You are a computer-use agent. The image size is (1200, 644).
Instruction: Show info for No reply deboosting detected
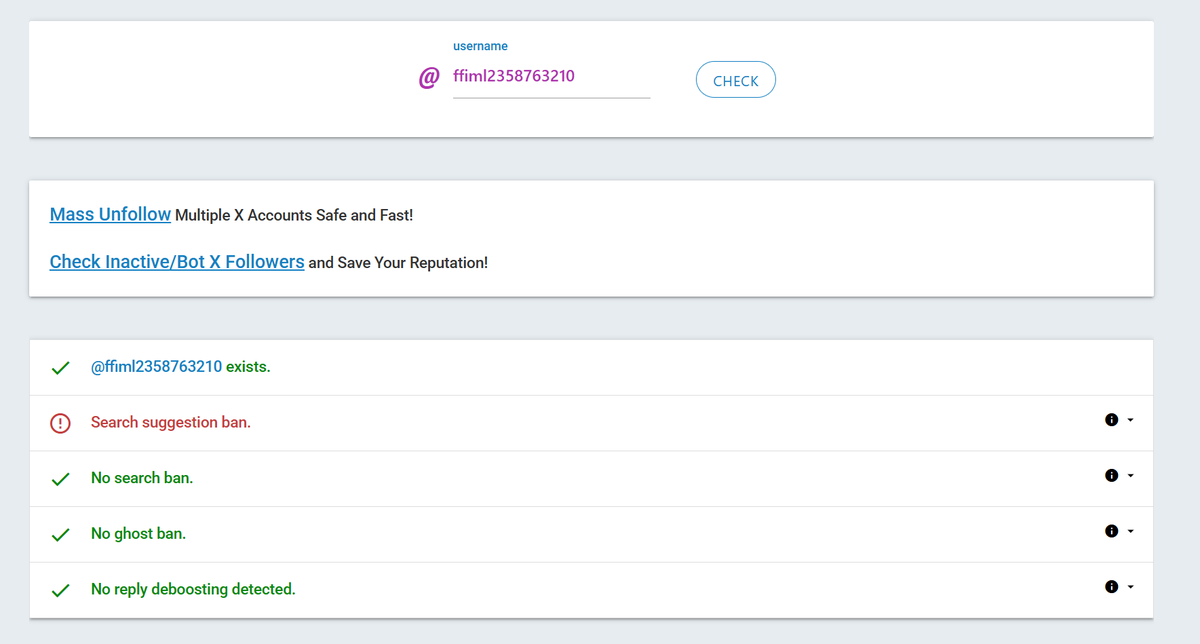coord(1111,588)
